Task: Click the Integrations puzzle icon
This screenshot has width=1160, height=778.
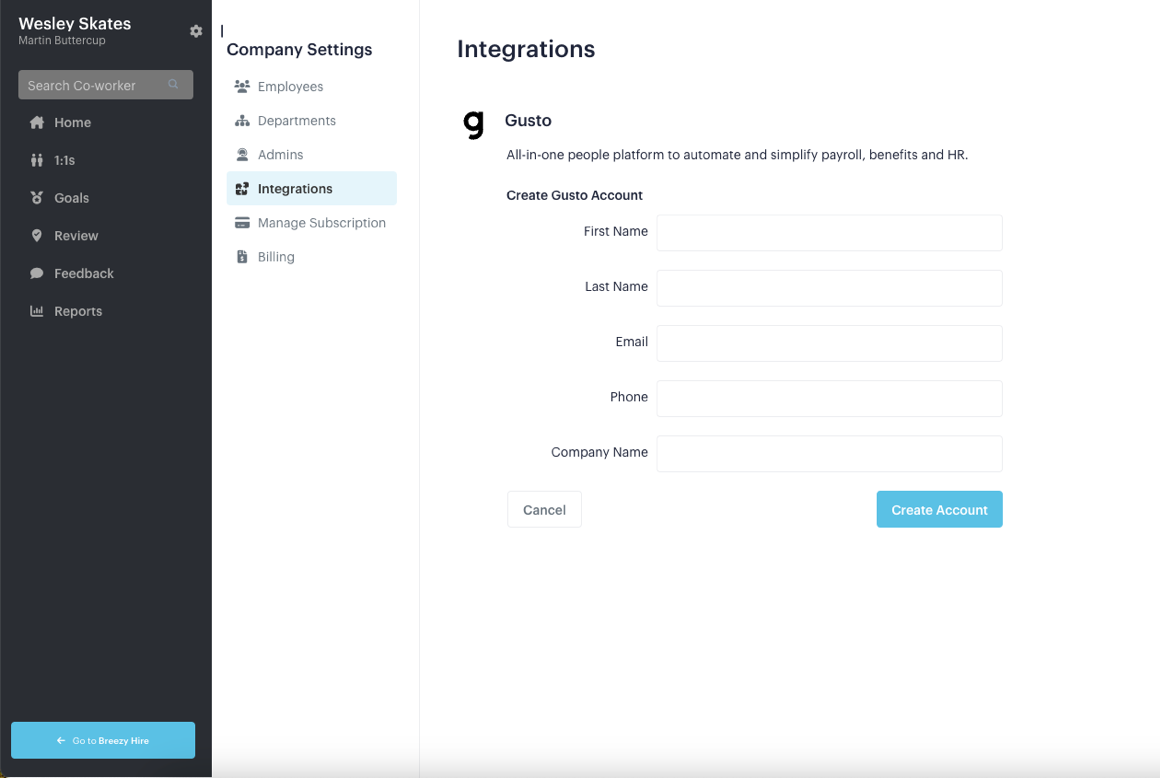Action: point(242,189)
